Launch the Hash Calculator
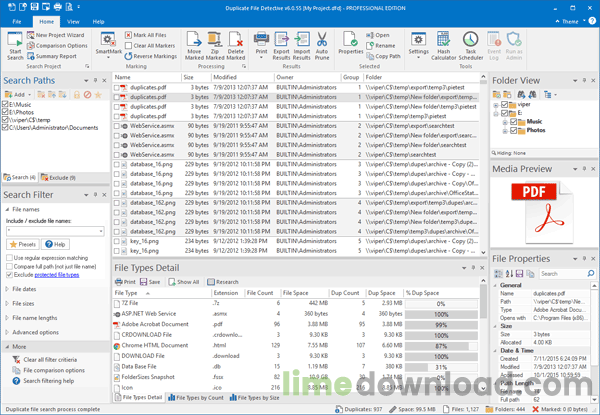 443,46
